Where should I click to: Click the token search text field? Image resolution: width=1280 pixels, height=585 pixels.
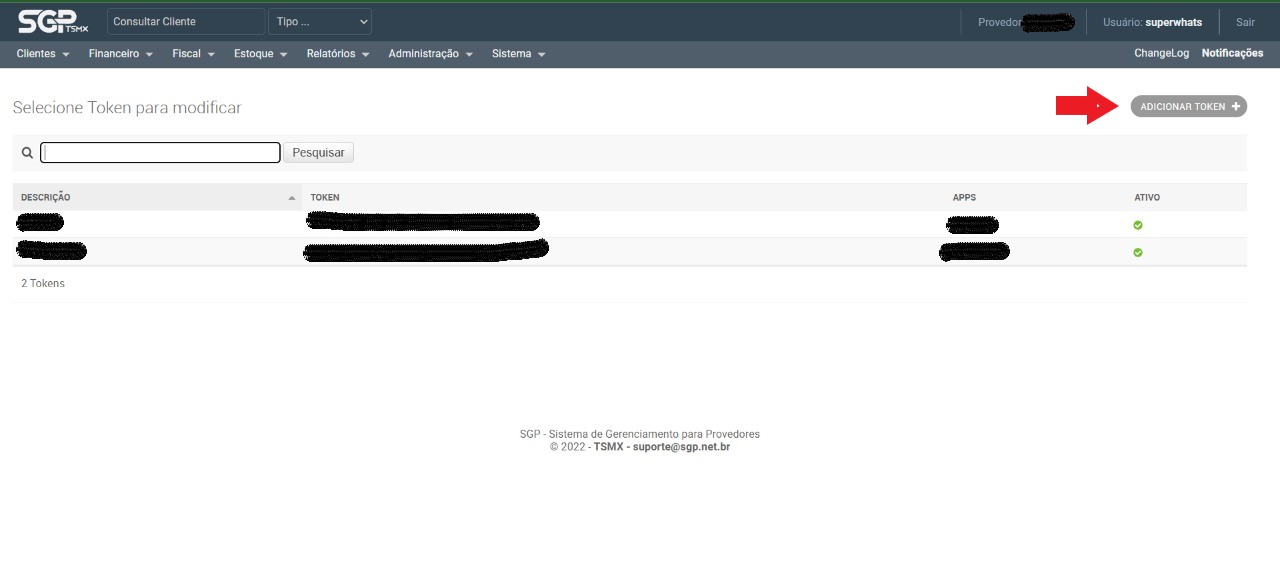pyautogui.click(x=160, y=153)
